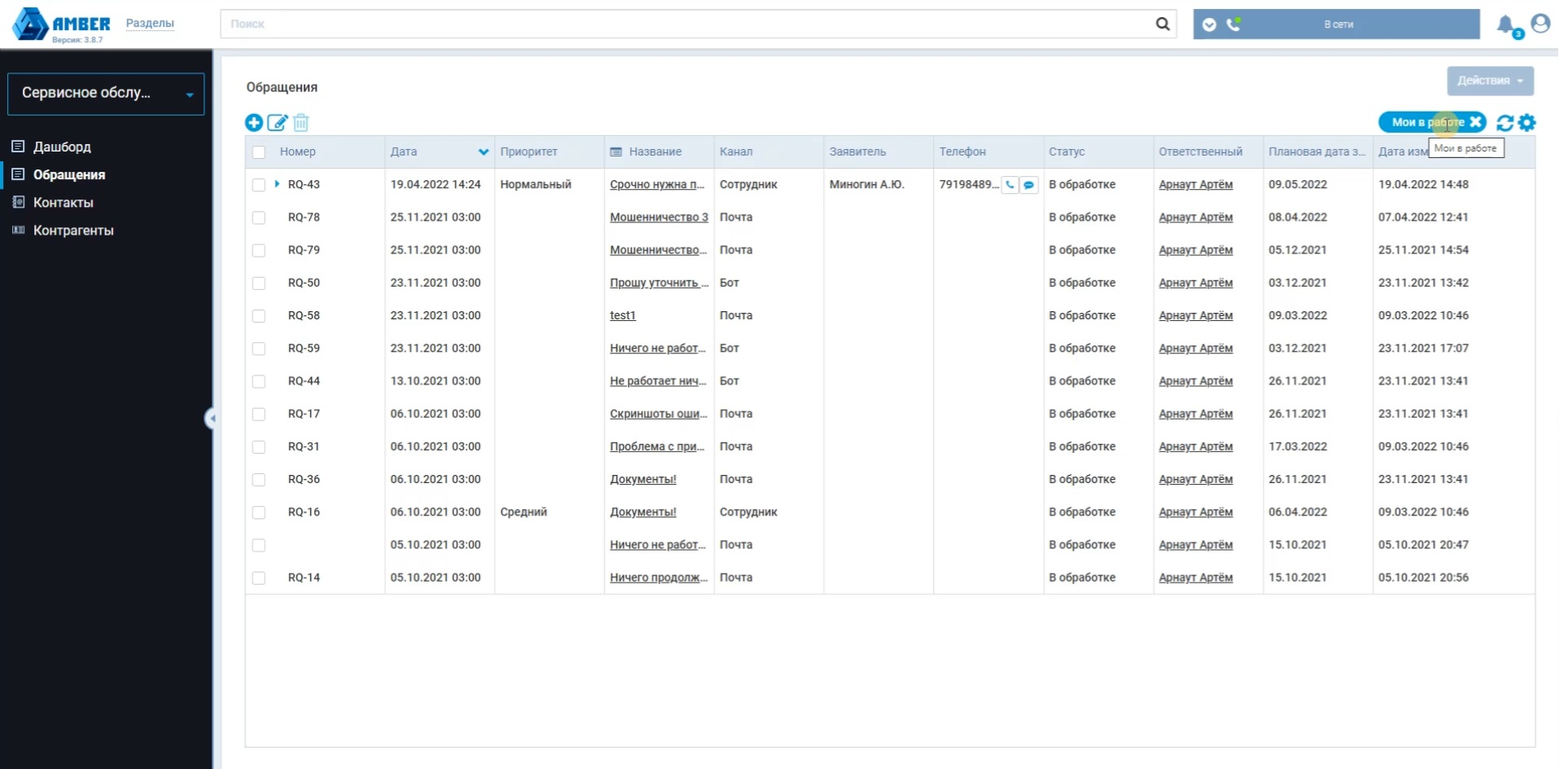Click the edit request pencil icon
Viewport: 1568px width, 769px height.
(278, 123)
